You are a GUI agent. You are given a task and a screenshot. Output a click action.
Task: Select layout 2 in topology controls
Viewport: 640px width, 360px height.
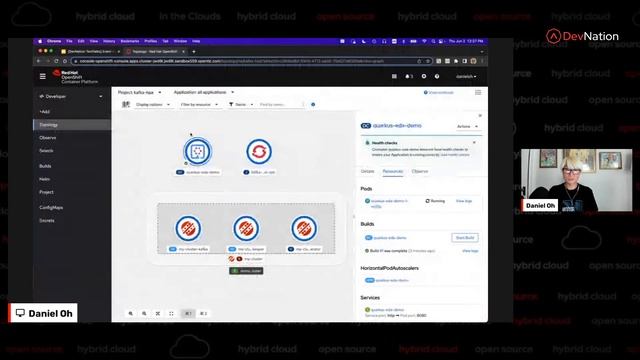[x=203, y=313]
